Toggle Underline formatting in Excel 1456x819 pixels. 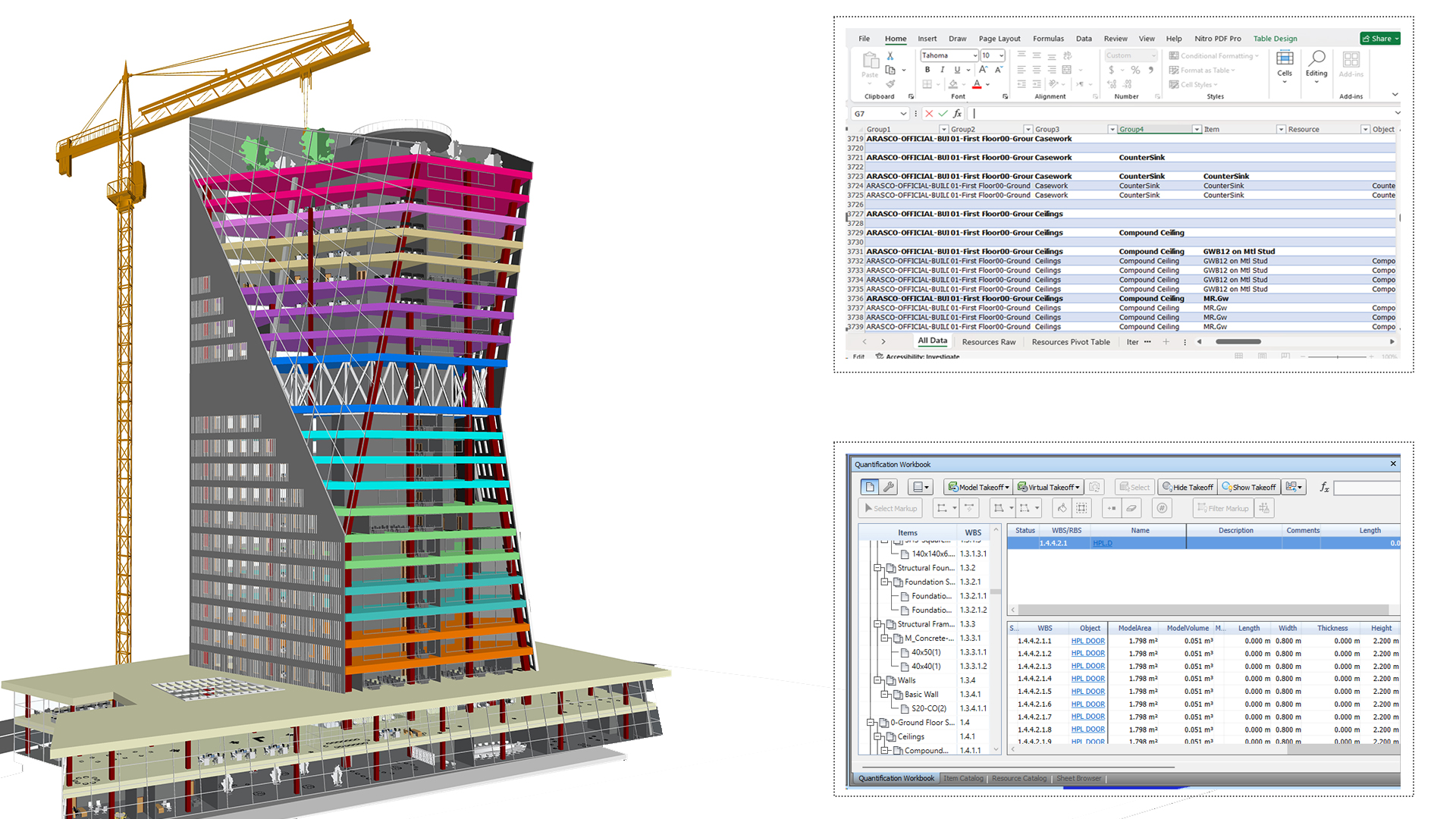[x=957, y=70]
